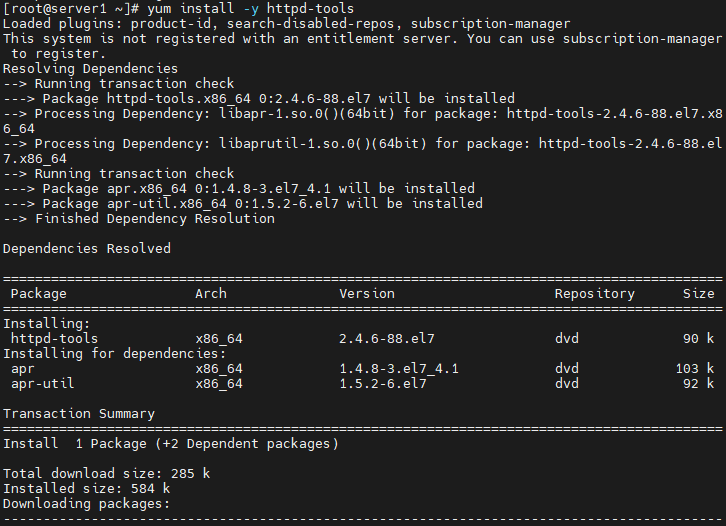The width and height of the screenshot is (726, 526).
Task: Click the Arch column header
Action: coord(211,294)
